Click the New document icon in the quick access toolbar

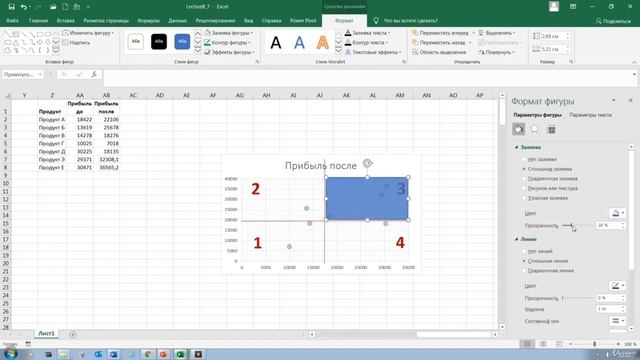[x=65, y=7]
